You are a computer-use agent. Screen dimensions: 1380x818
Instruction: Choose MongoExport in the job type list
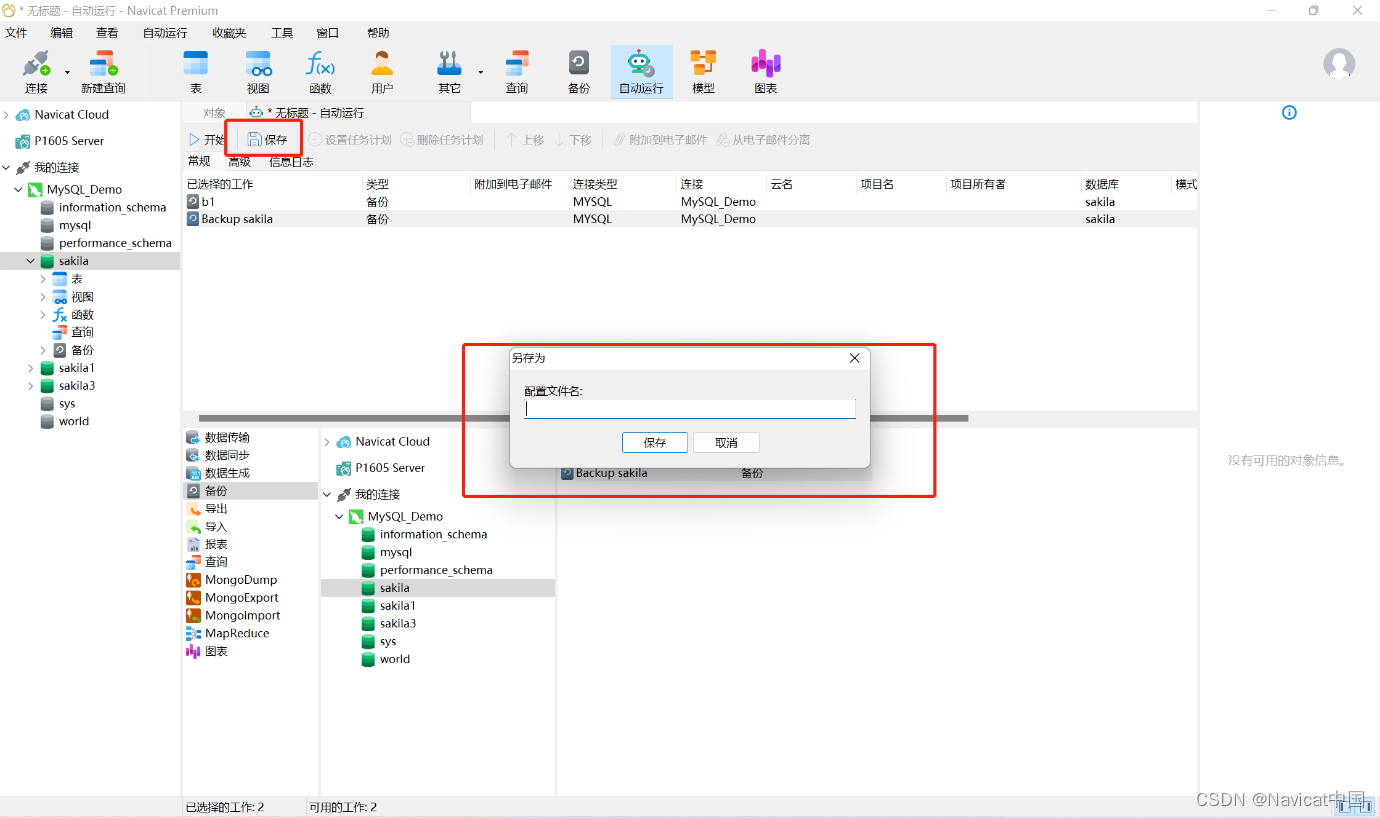(x=232, y=598)
